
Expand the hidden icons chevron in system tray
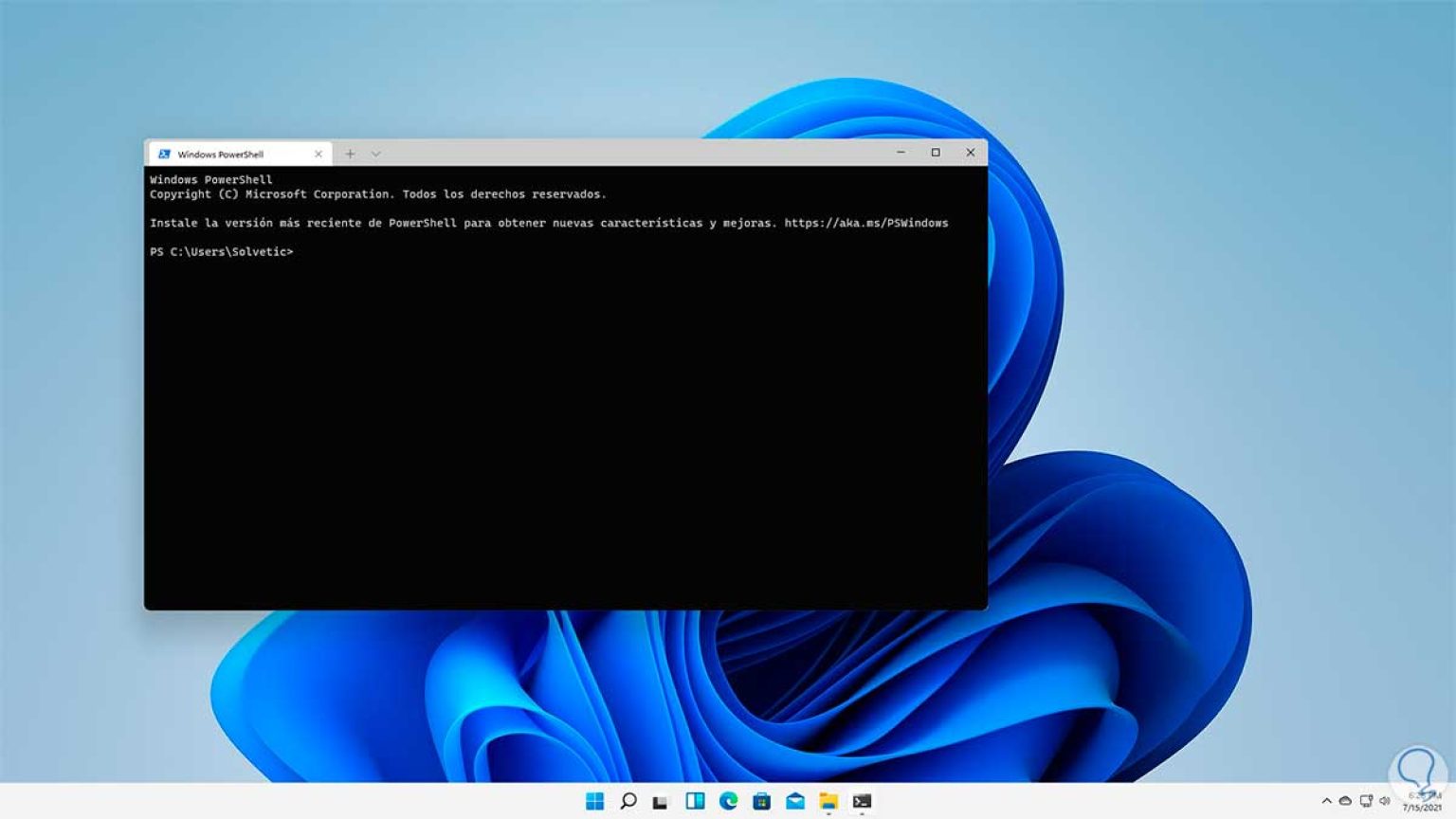click(x=1326, y=799)
